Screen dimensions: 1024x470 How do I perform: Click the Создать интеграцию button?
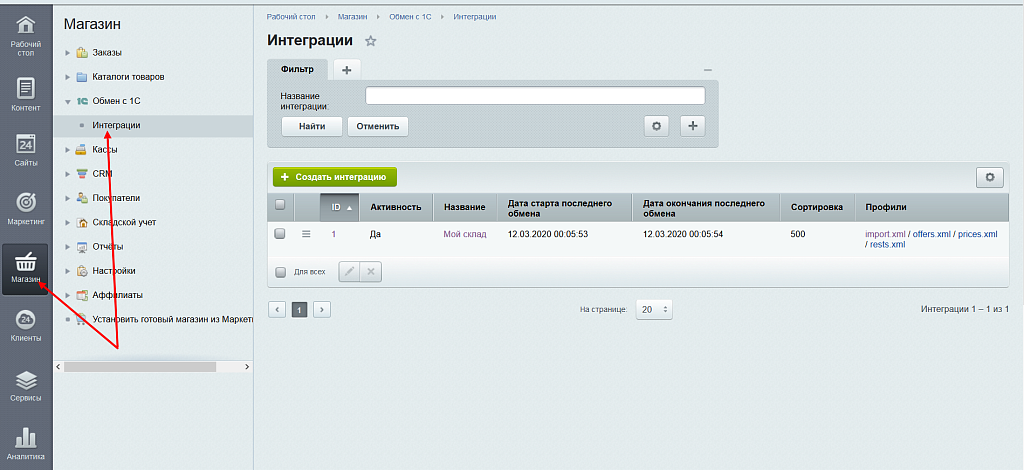[x=335, y=177]
